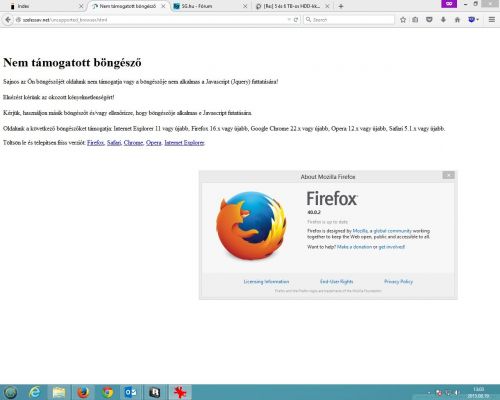Open Licensing Information link
This screenshot has width=500, height=400.
(266, 282)
